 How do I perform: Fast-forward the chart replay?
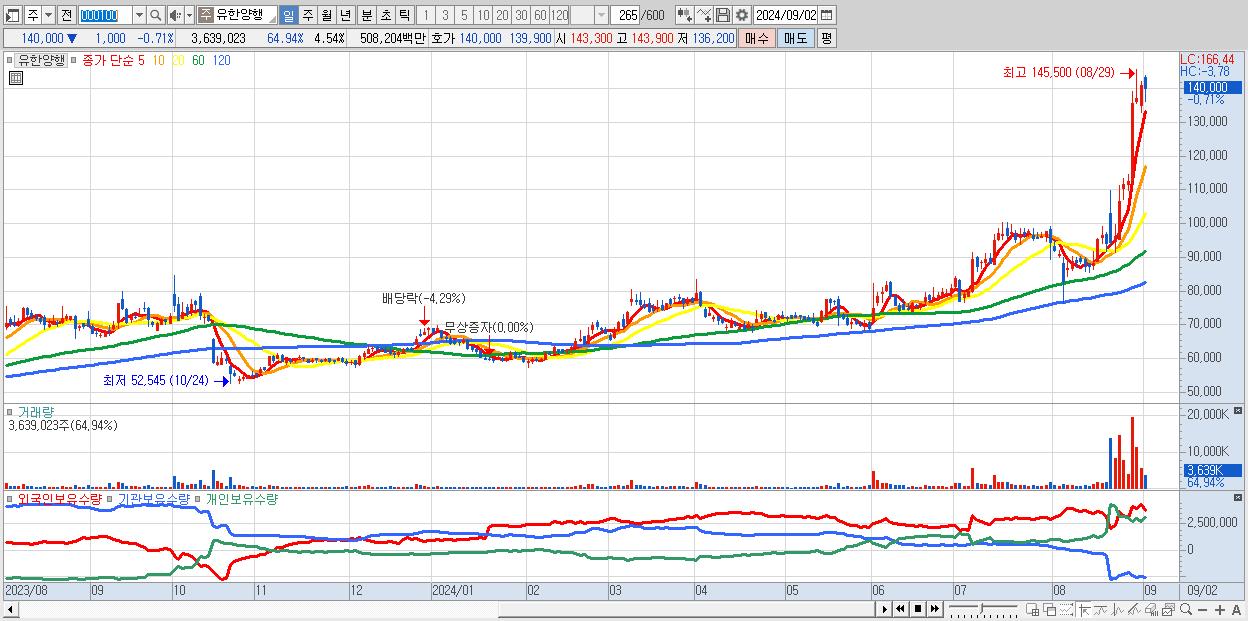[934, 609]
